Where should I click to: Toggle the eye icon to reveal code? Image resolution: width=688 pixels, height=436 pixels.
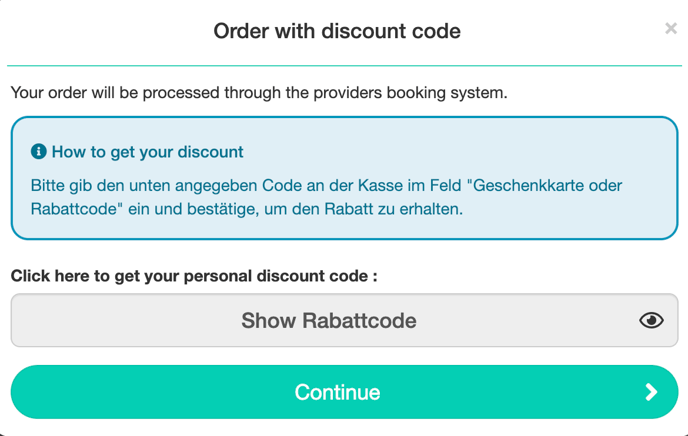pyautogui.click(x=651, y=320)
